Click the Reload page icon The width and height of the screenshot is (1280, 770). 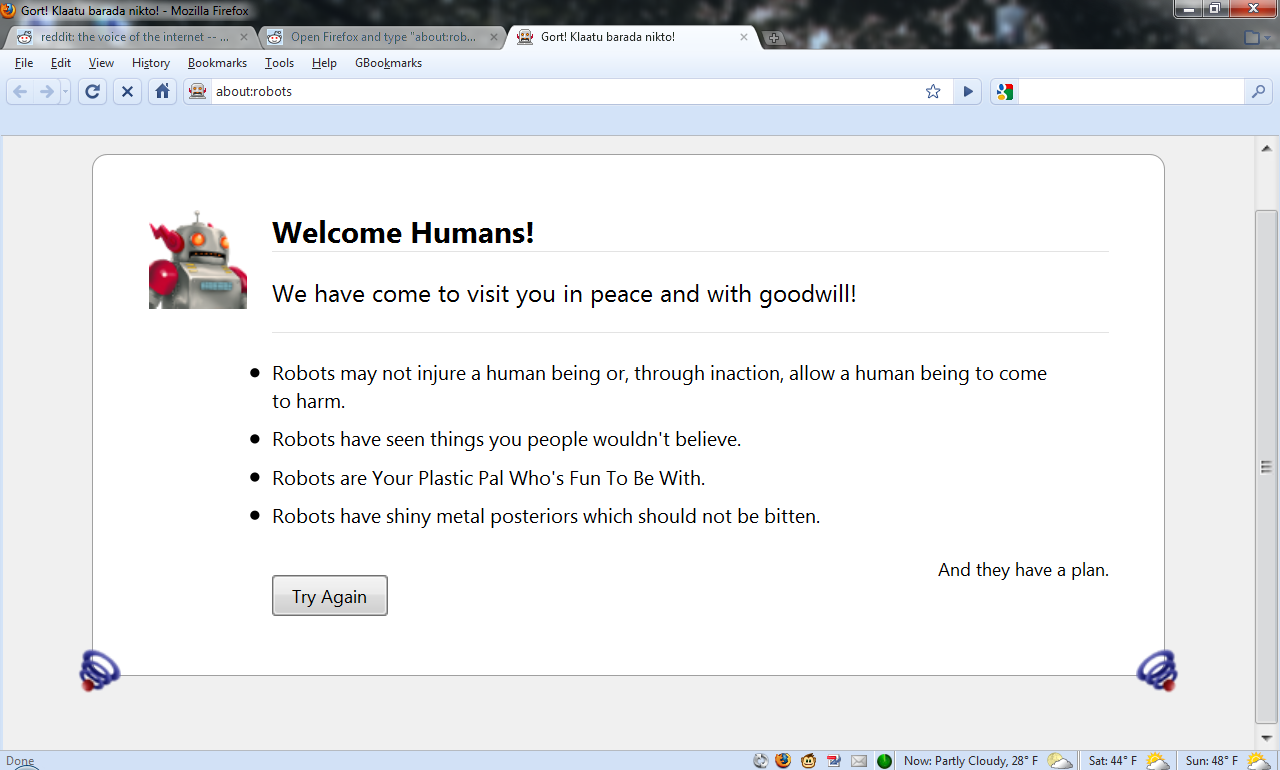[x=92, y=92]
